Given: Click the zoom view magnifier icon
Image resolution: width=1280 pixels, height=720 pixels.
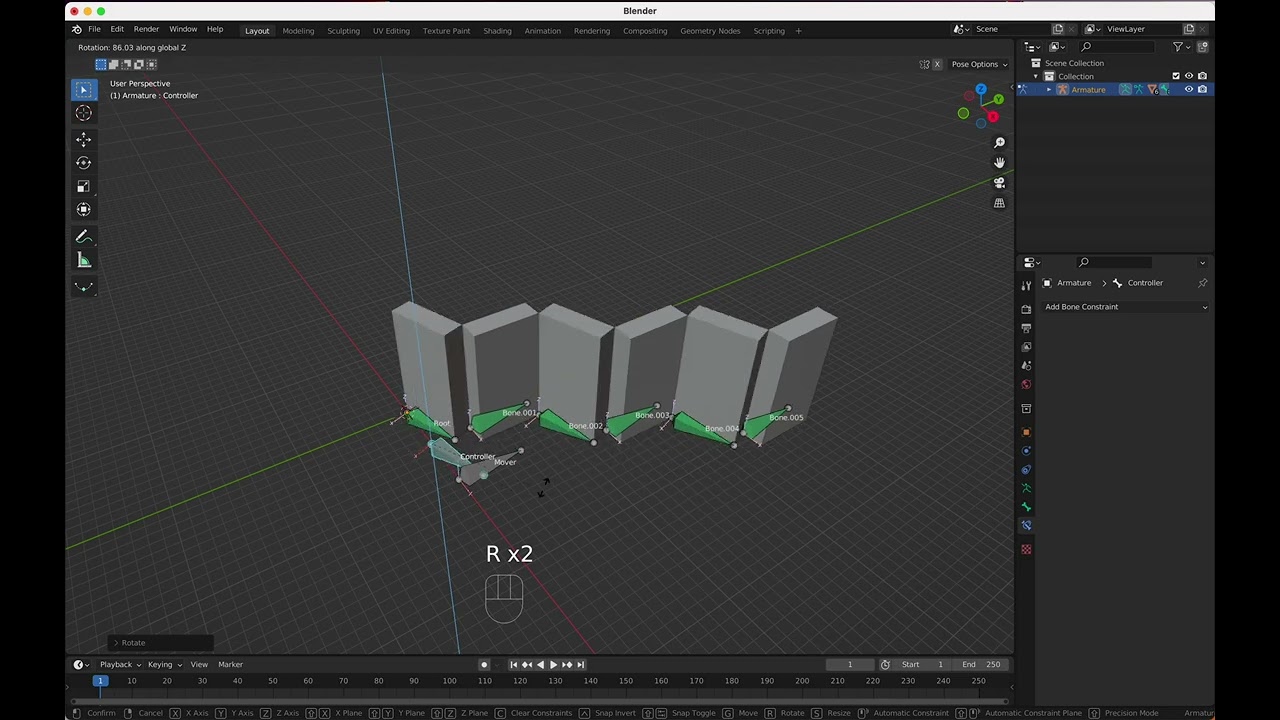Looking at the screenshot, I should 999,143.
